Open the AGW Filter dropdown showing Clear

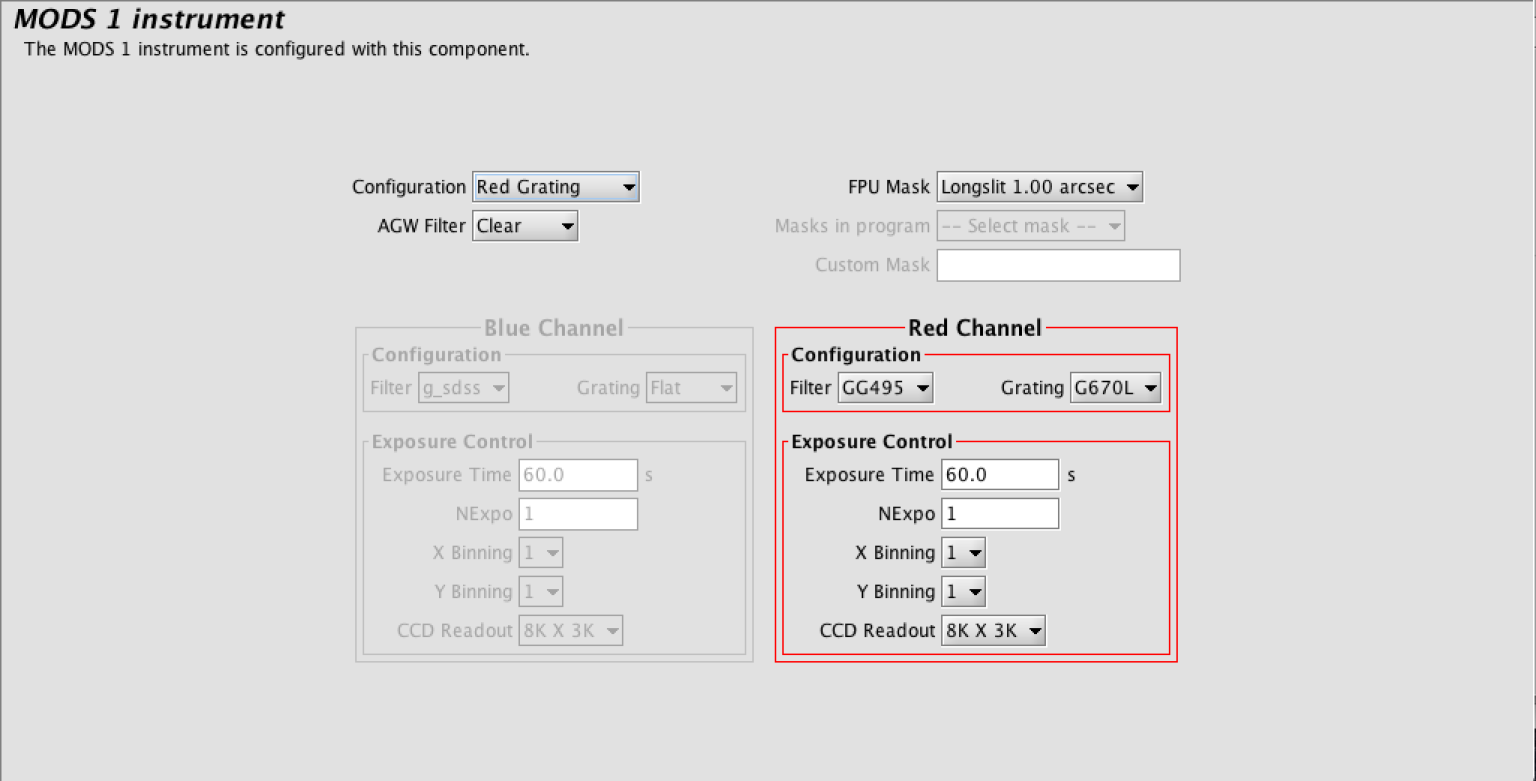[x=525, y=226]
